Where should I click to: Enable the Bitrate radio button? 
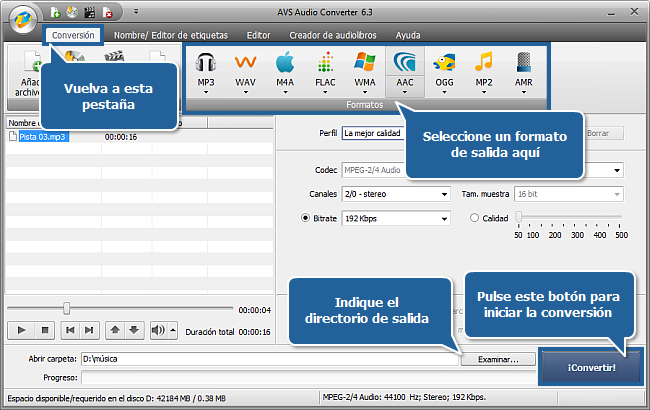[305, 218]
